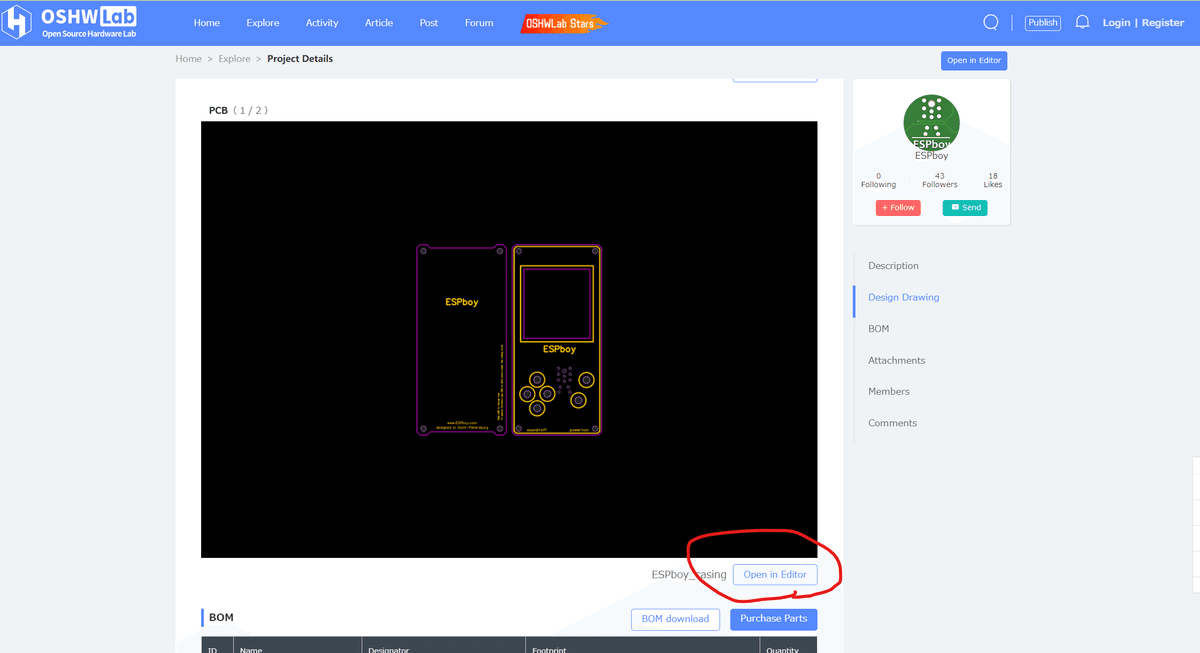Image resolution: width=1200 pixels, height=653 pixels.
Task: Open the notifications bell icon
Action: (1082, 22)
